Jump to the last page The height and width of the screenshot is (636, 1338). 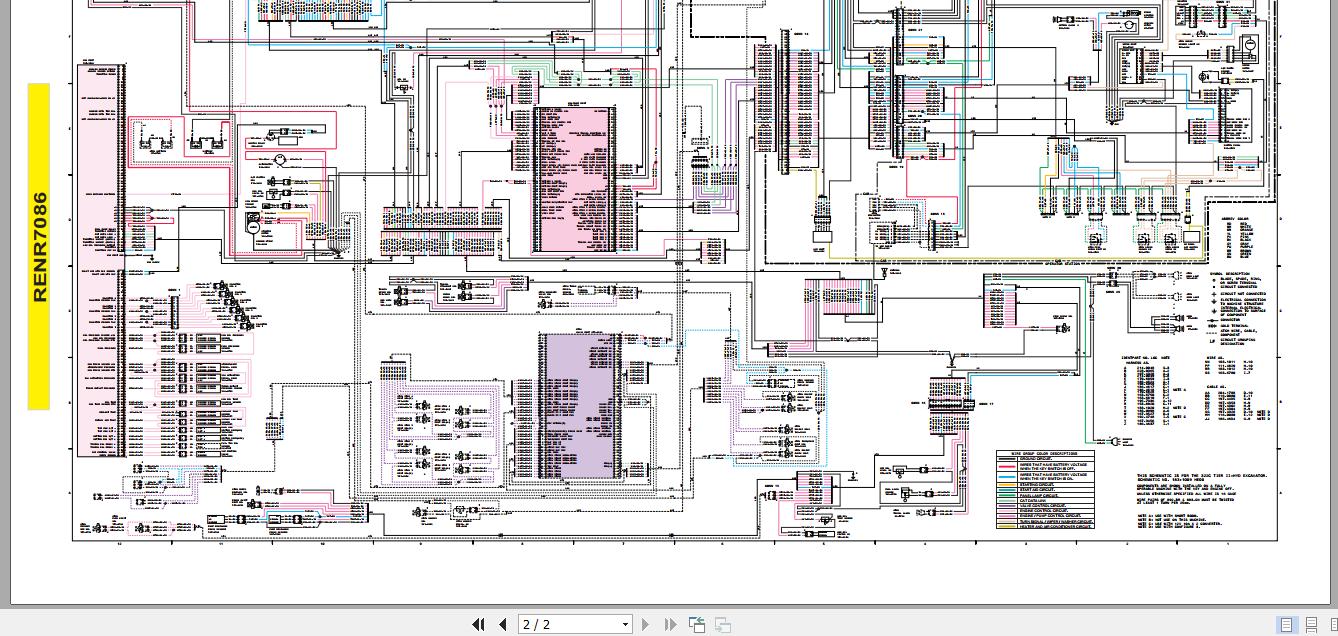[670, 624]
